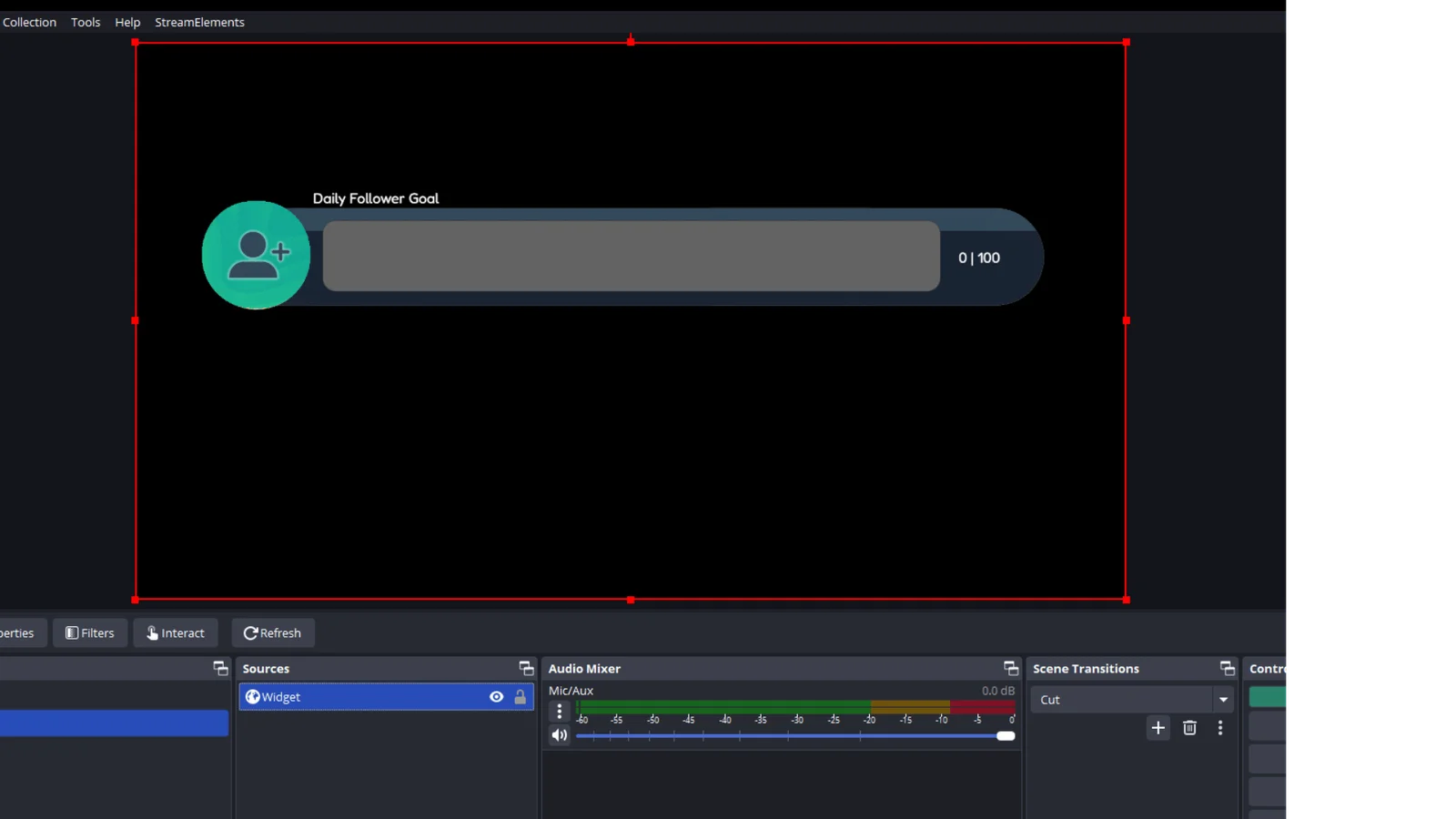Click the Filters button
The image size is (1456, 819).
tap(90, 633)
